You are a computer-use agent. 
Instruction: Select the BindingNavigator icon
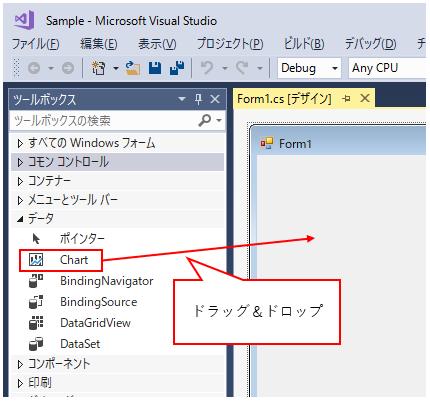(36, 281)
